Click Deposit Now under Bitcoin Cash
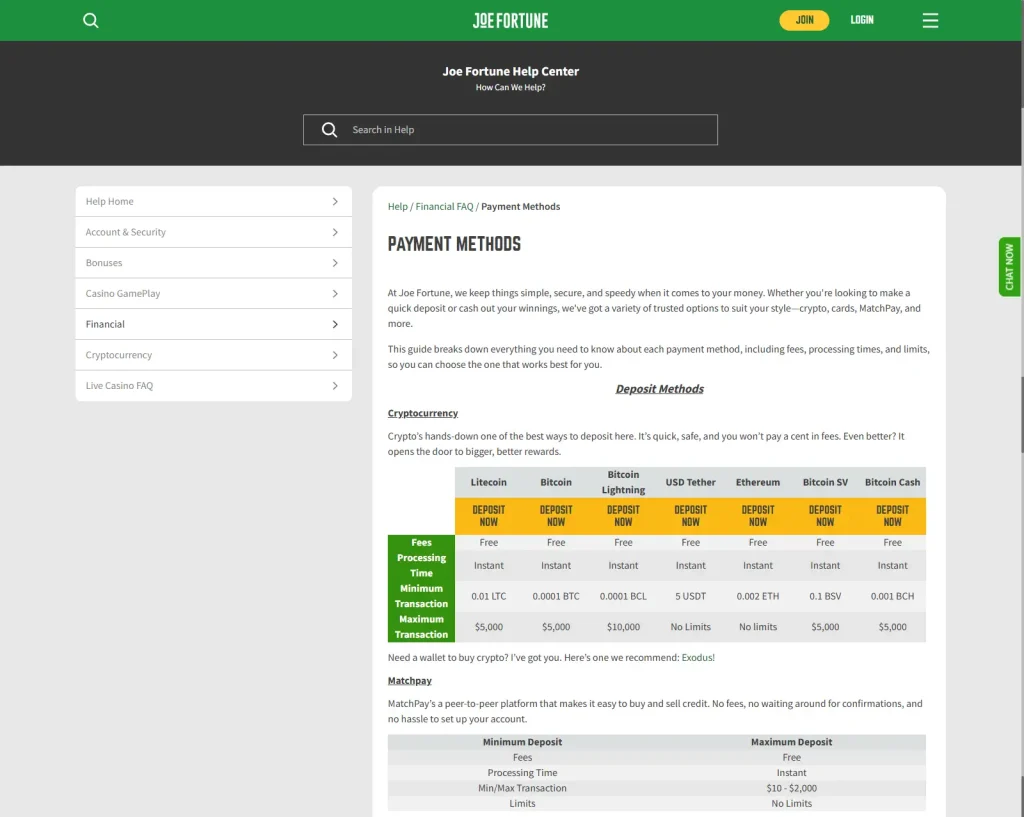Viewport: 1024px width, 817px height. (892, 516)
